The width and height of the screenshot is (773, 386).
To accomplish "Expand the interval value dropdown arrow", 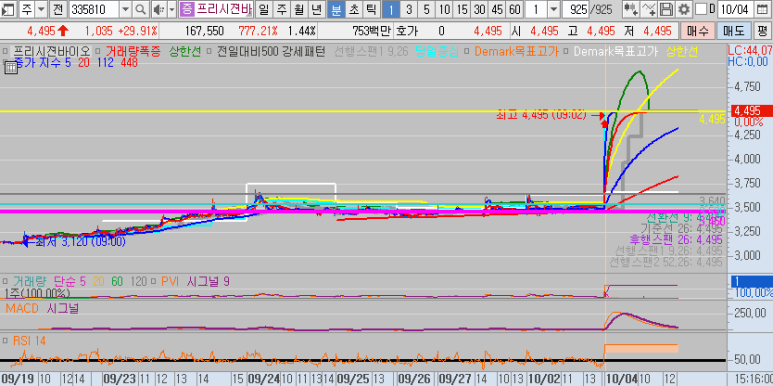I will click(x=554, y=9).
